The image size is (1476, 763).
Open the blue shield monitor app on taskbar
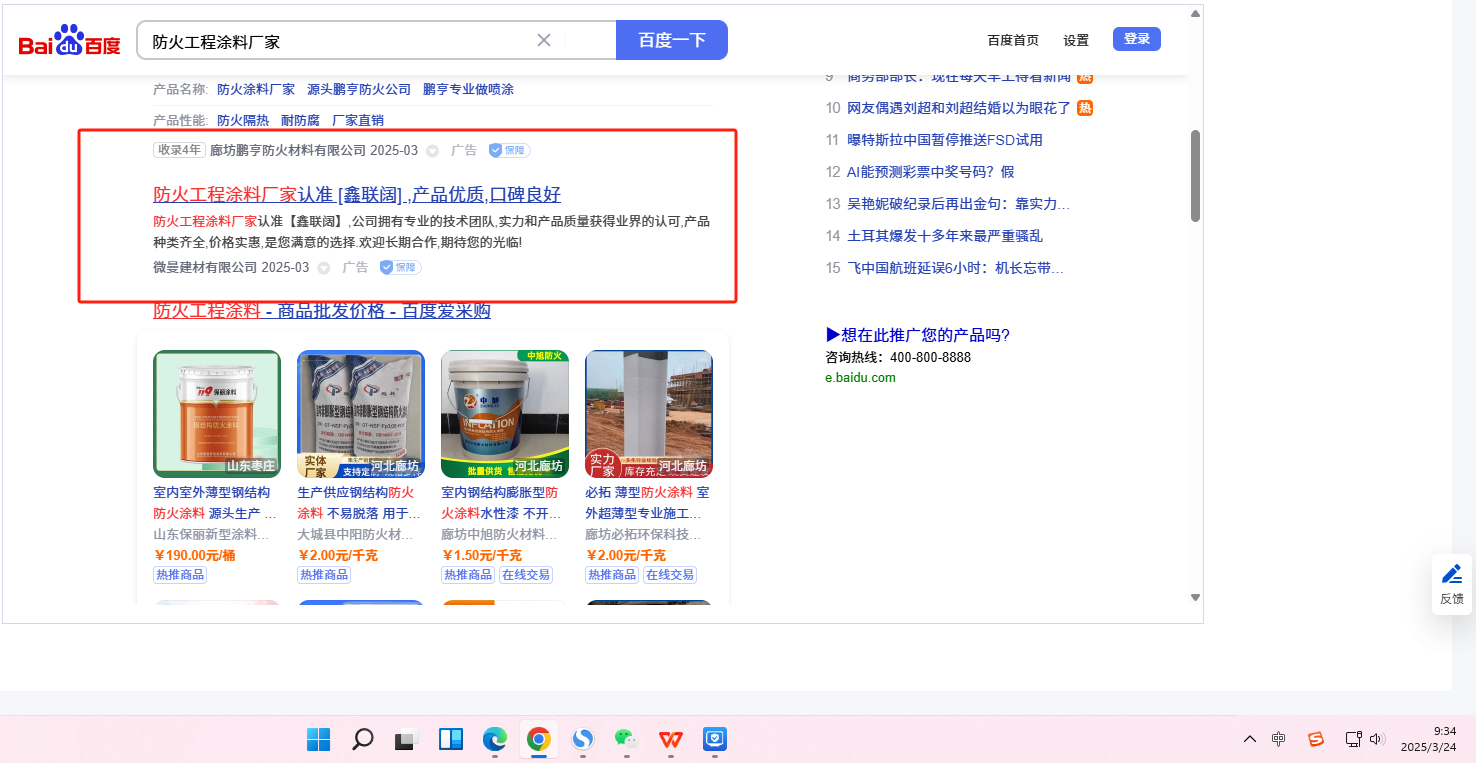715,739
